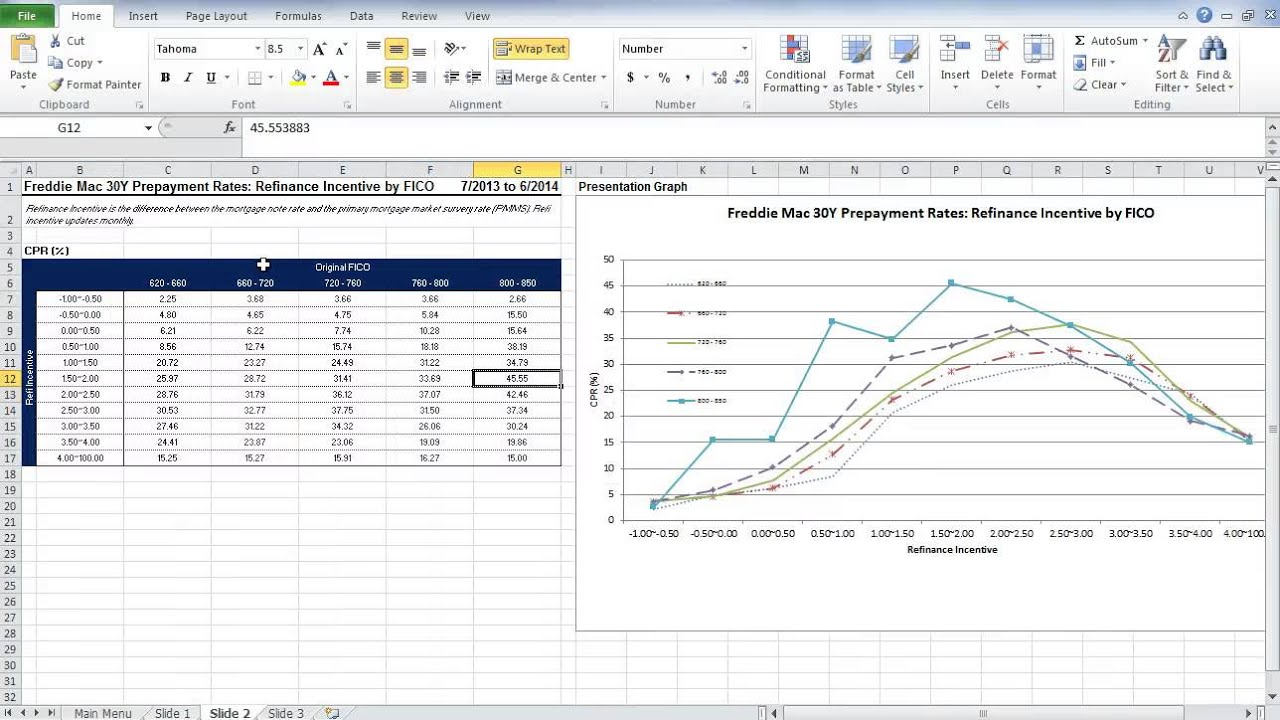Select cell containing 38.19
1280x720 pixels.
[x=517, y=347]
